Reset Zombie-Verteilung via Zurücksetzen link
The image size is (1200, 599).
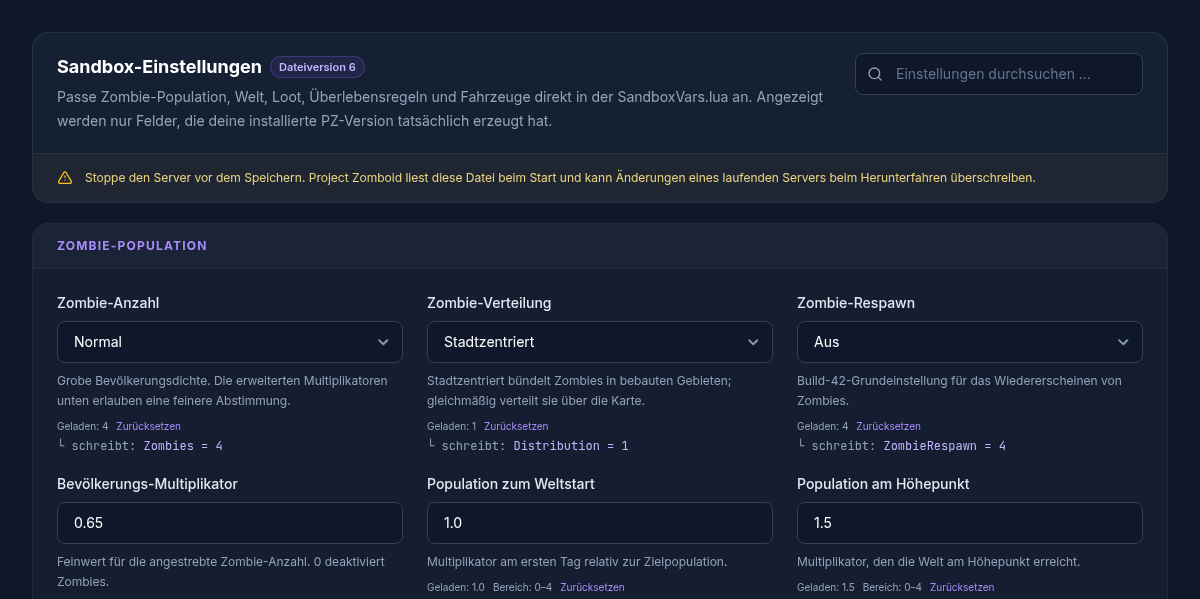[516, 426]
